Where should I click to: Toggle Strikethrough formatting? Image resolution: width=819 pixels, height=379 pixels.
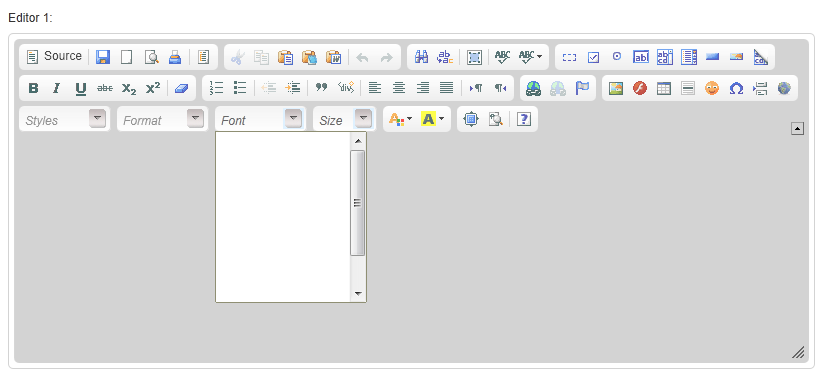point(104,88)
